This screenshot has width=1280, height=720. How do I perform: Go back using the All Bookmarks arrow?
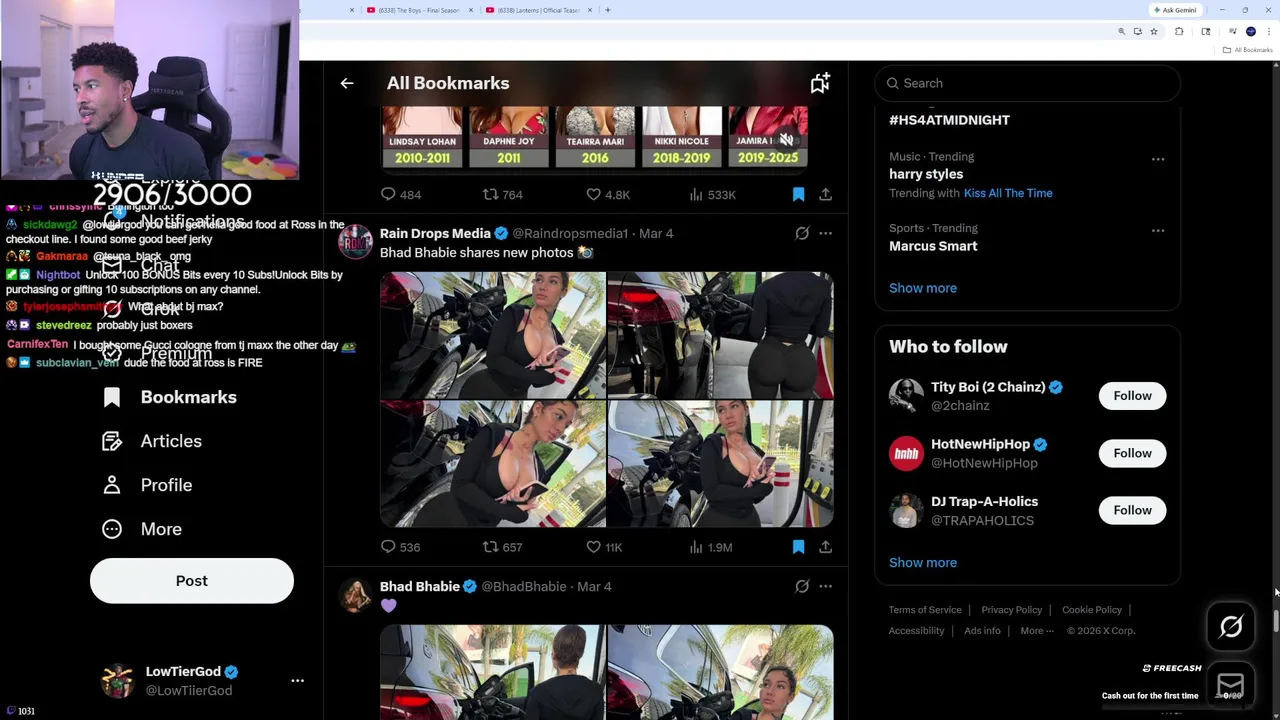(347, 83)
